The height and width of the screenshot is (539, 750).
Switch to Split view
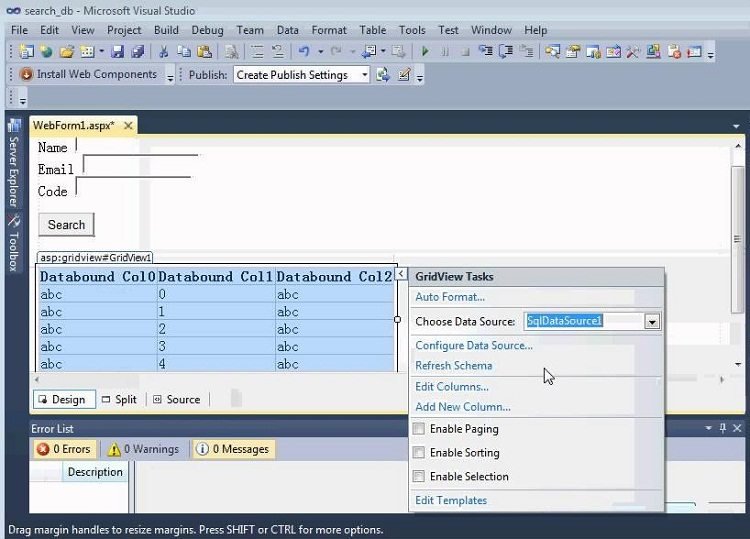(120, 399)
